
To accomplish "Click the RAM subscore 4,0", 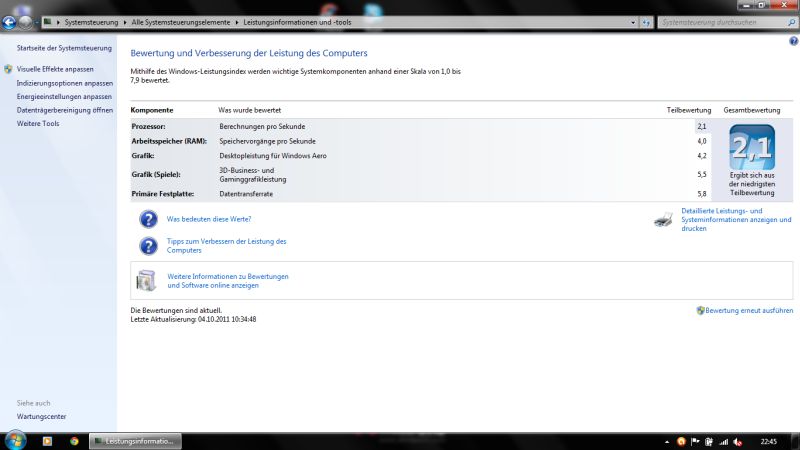I will point(702,141).
